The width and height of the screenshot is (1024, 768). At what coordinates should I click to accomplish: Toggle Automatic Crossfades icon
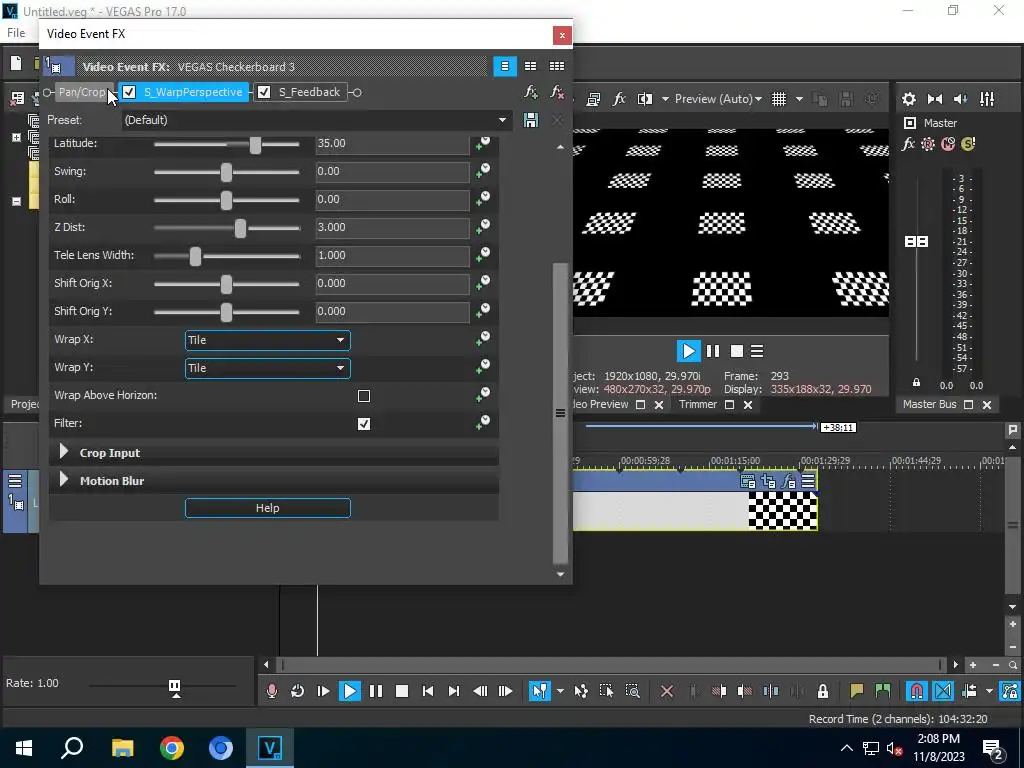point(943,691)
